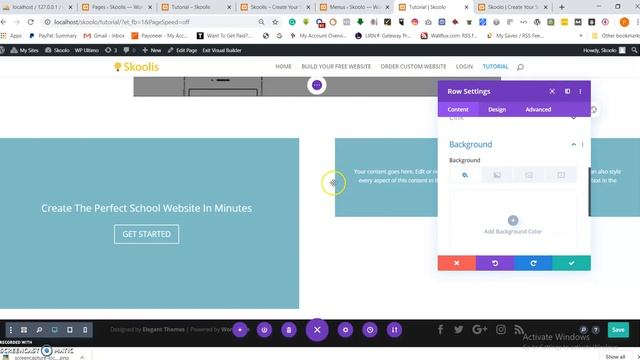Load from library plus button
The width and height of the screenshot is (640, 360).
pos(240,330)
